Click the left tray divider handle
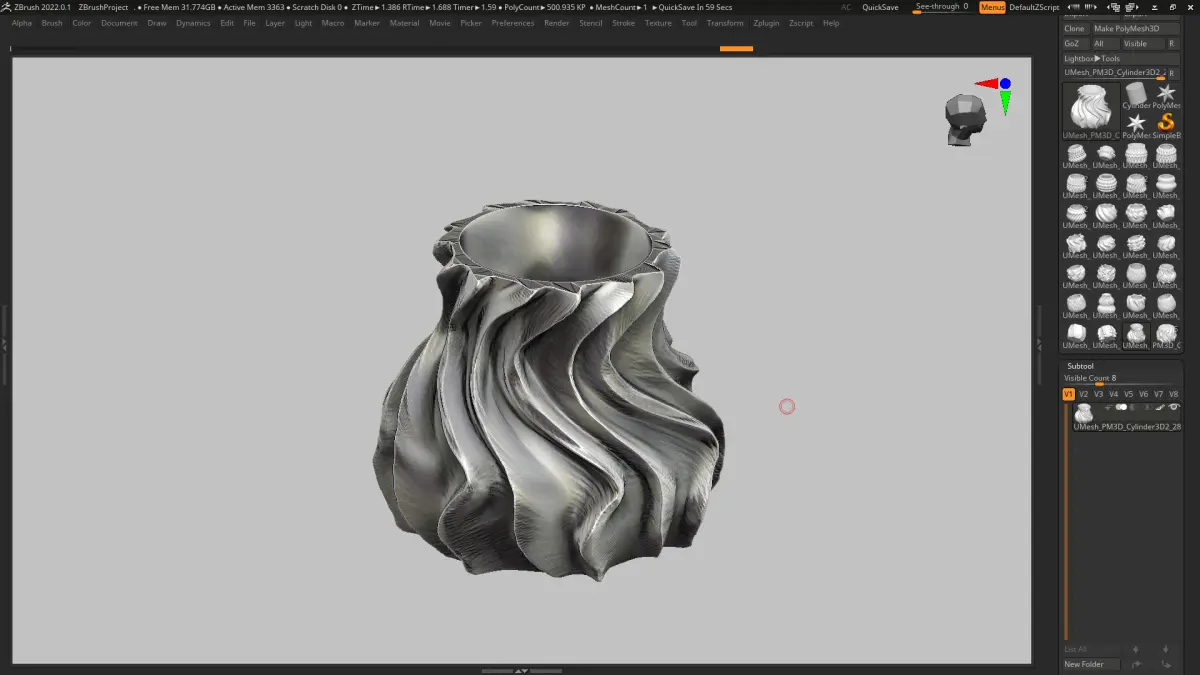This screenshot has height=675, width=1200. pos(4,343)
